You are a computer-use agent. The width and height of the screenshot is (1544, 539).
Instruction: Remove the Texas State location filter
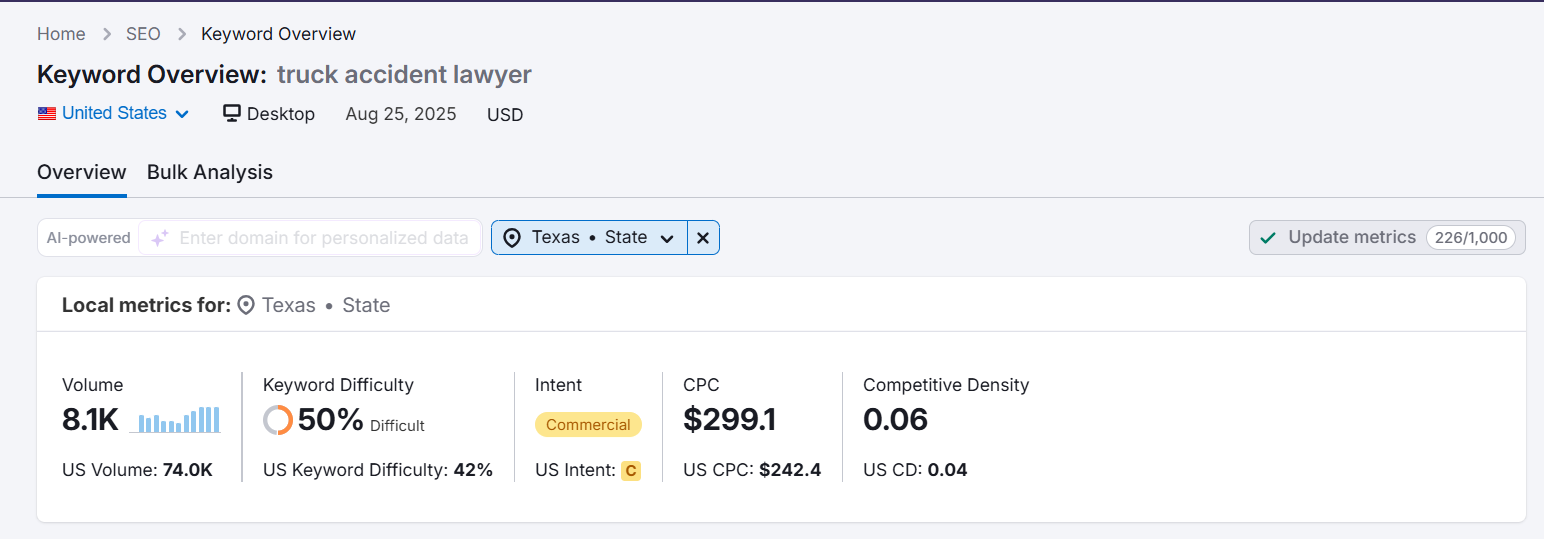[703, 238]
